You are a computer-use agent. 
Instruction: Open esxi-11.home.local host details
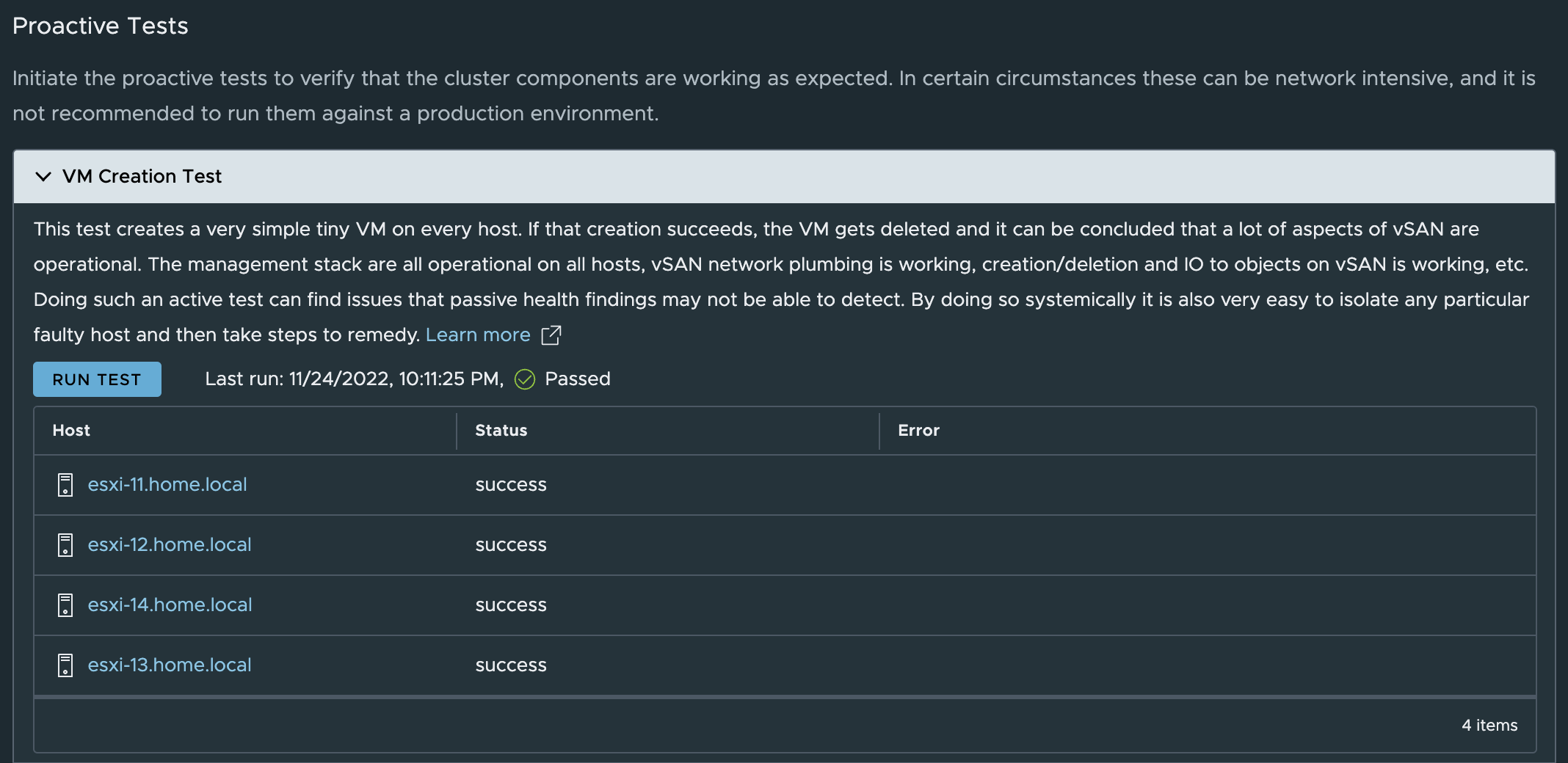point(167,484)
